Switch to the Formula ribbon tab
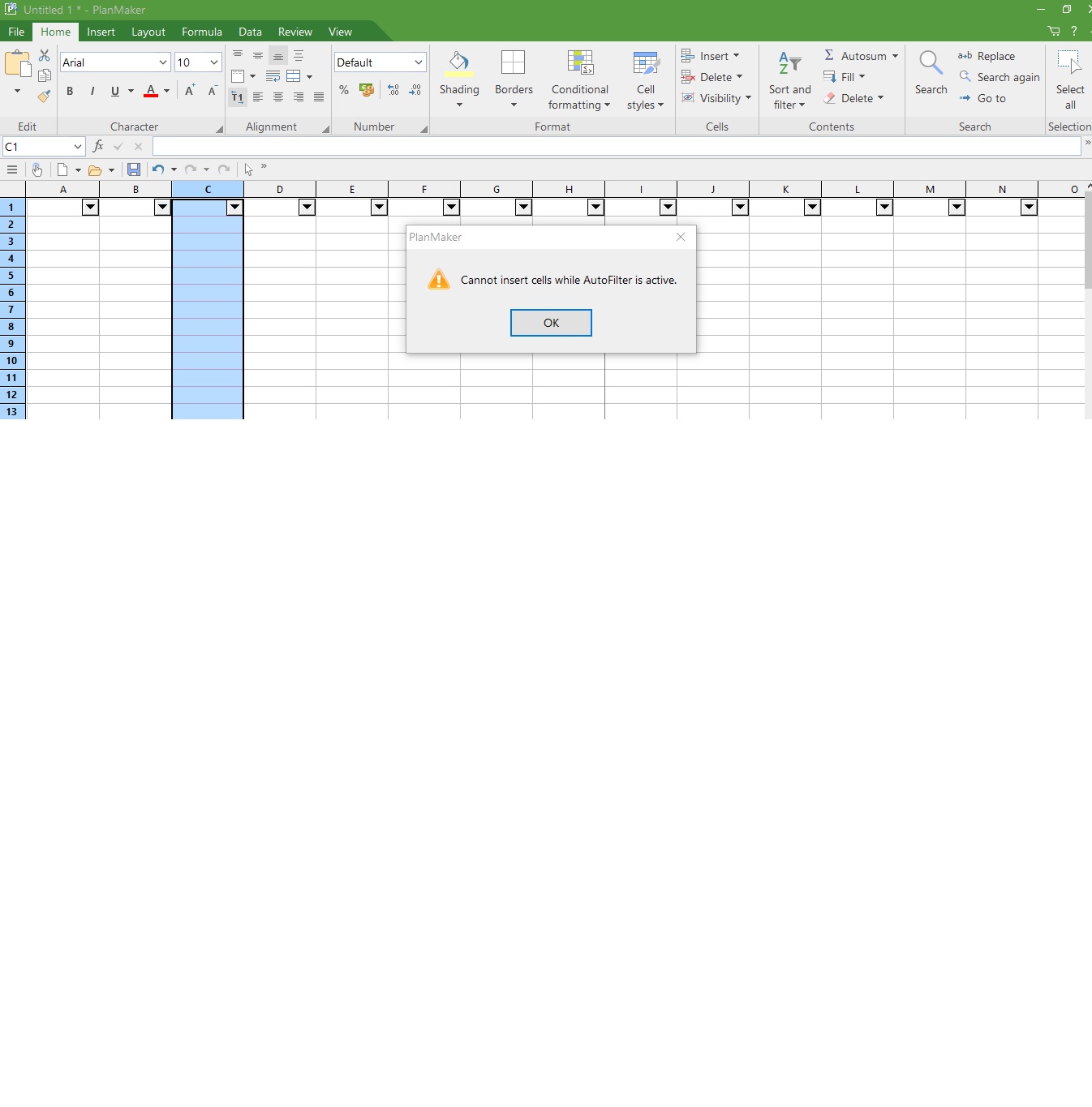This screenshot has height=1107, width=1092. (201, 32)
